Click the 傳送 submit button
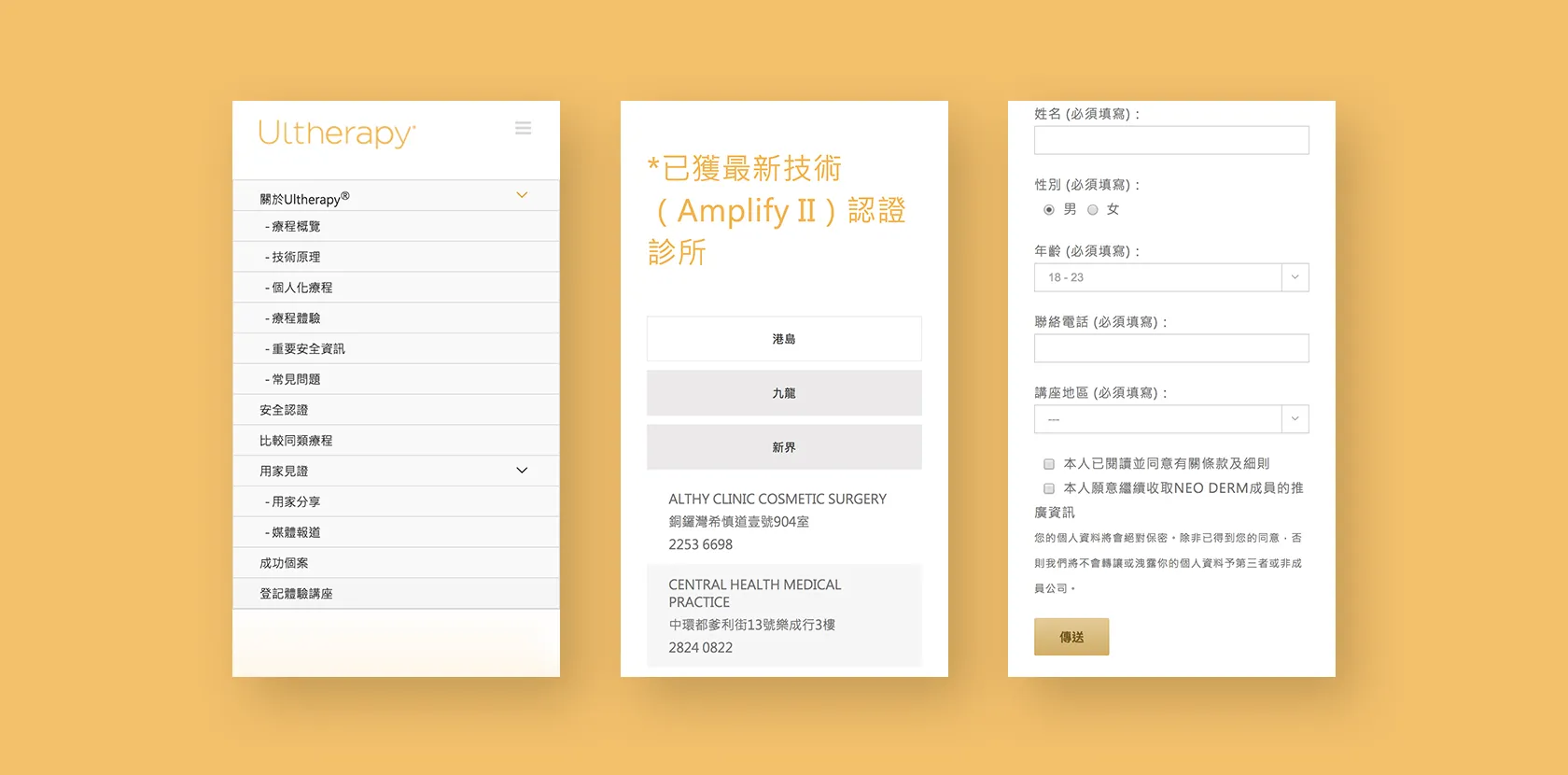Viewport: 1568px width, 775px height. pyautogui.click(x=1071, y=637)
